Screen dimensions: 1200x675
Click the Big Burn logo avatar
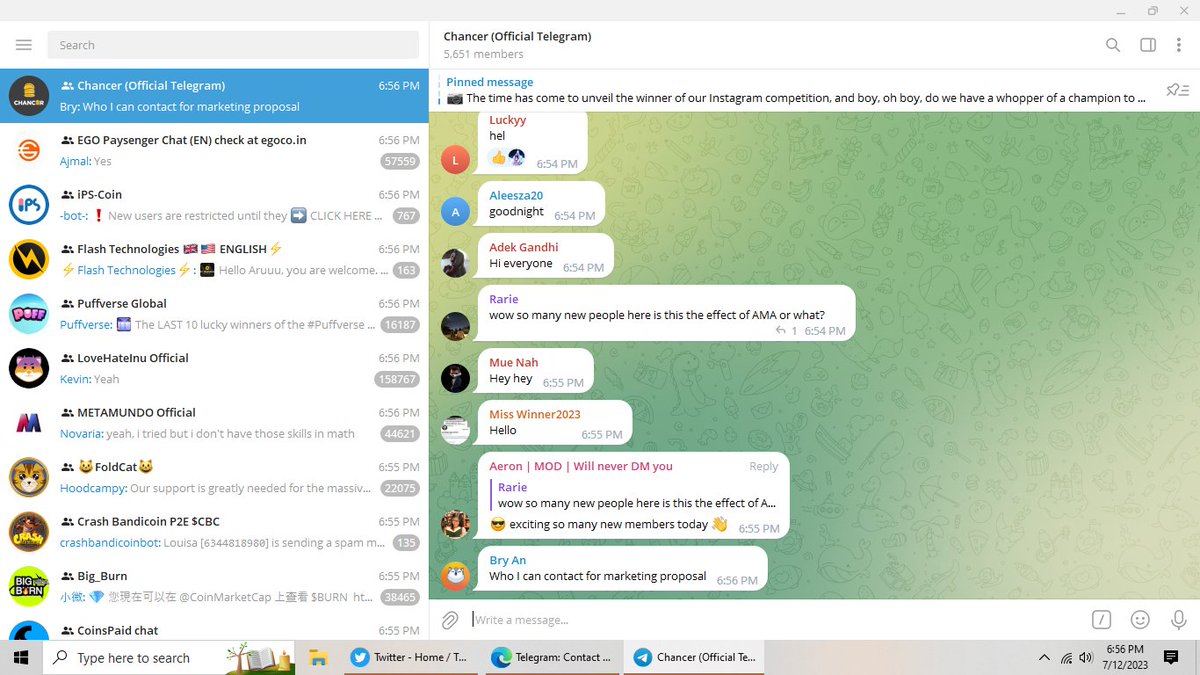pos(29,586)
